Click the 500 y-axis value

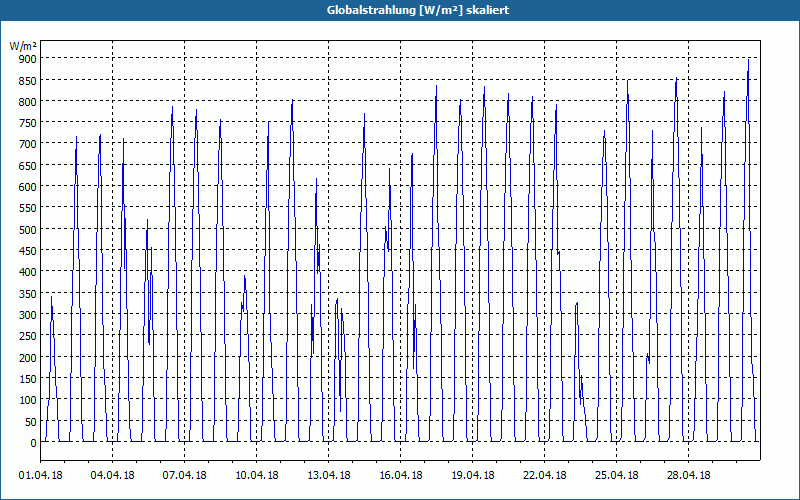click(28, 230)
